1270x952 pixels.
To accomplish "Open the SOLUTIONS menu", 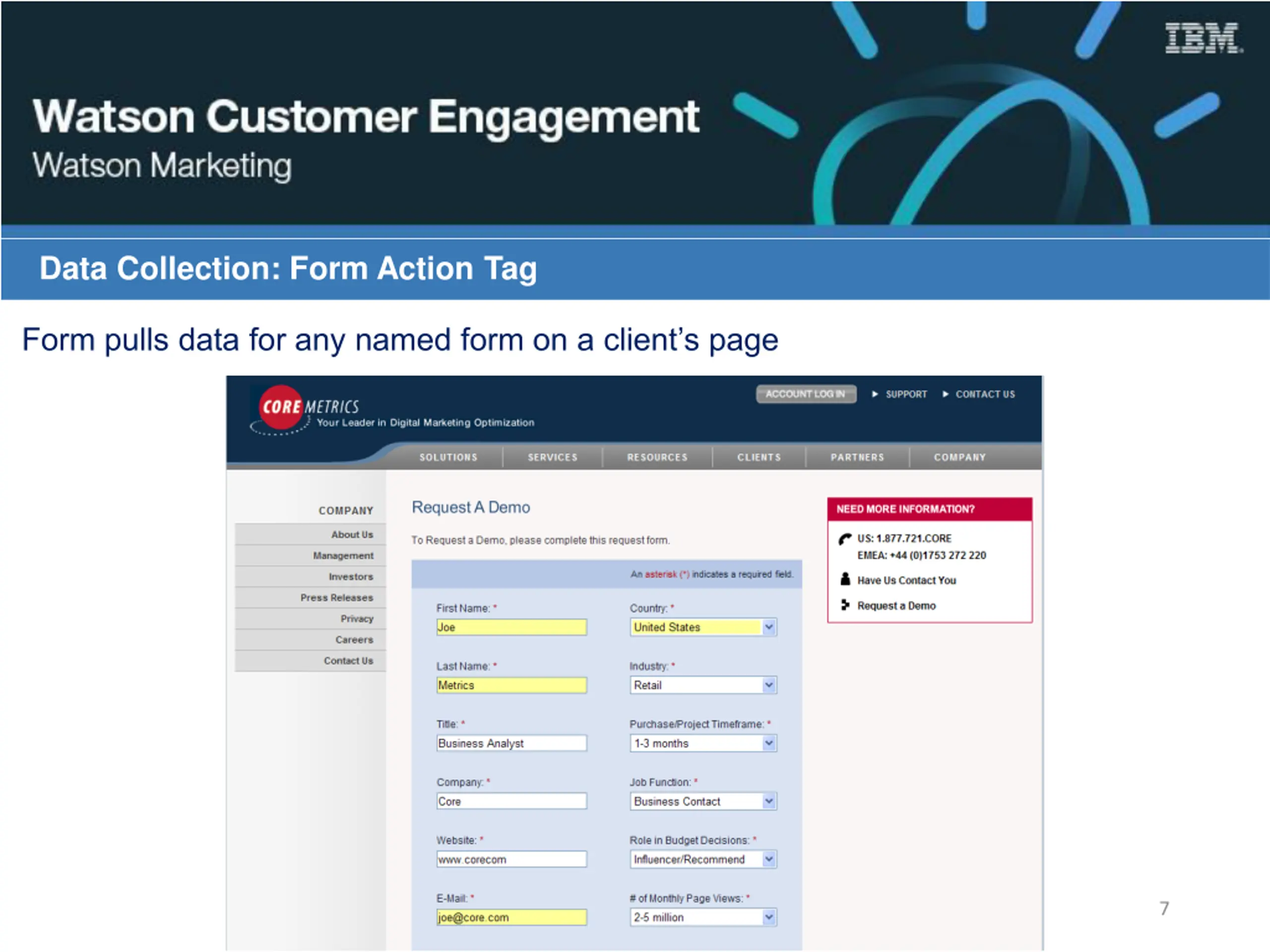I will (448, 457).
